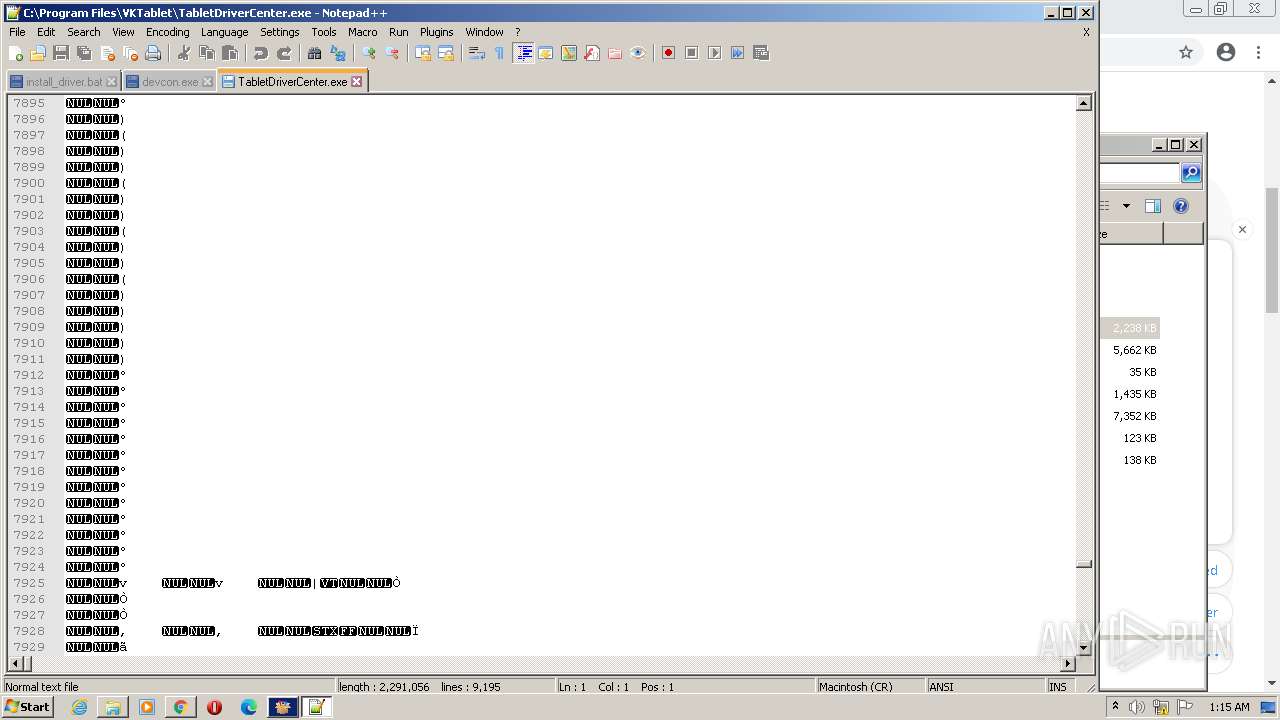
Task: Cut selection using scissors icon
Action: (x=184, y=53)
